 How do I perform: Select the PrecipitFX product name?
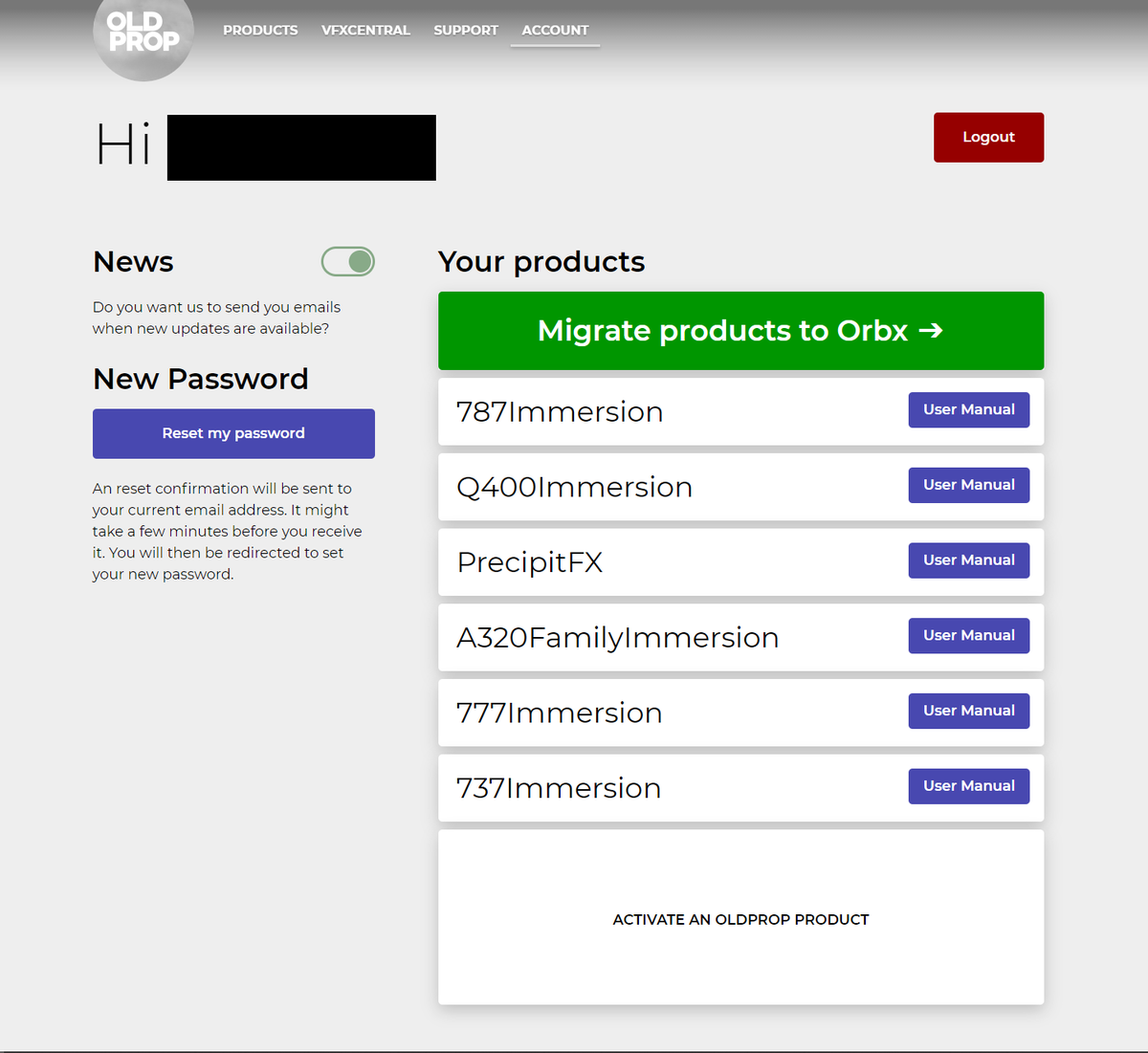point(530,562)
